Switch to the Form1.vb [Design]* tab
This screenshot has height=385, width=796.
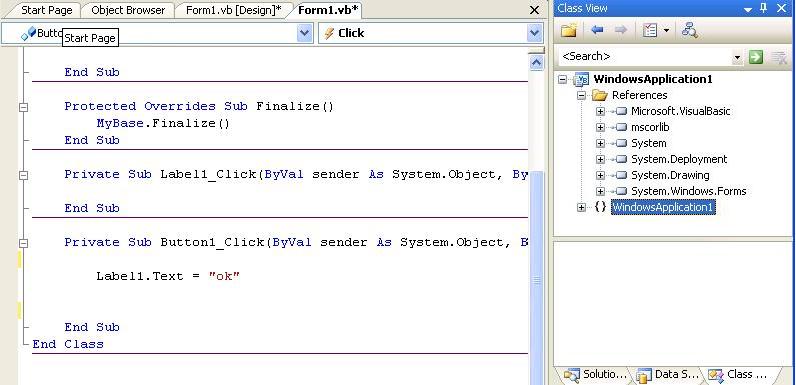click(234, 10)
